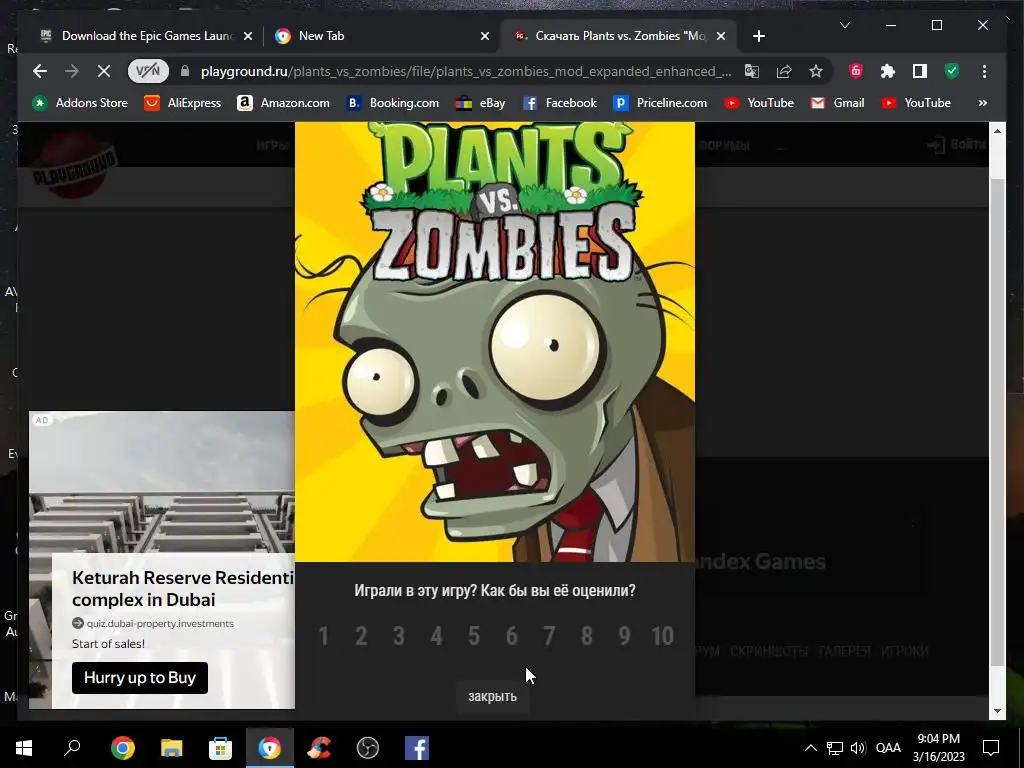Click the address bar URL field
Viewport: 1024px width, 768px height.
pos(466,71)
